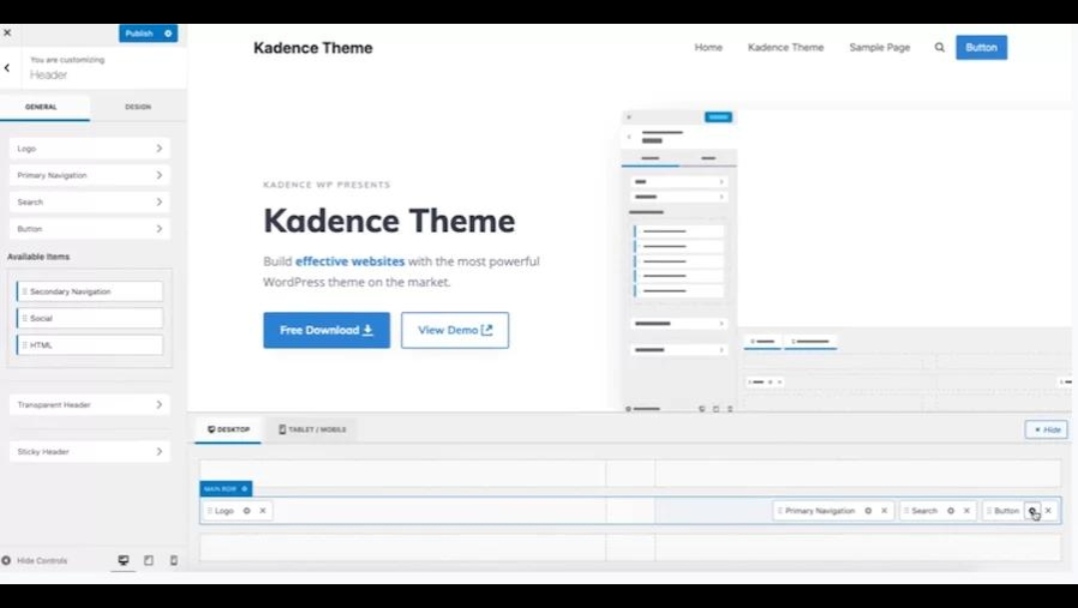Switch to the Design tab
The width and height of the screenshot is (1078, 608).
point(139,106)
